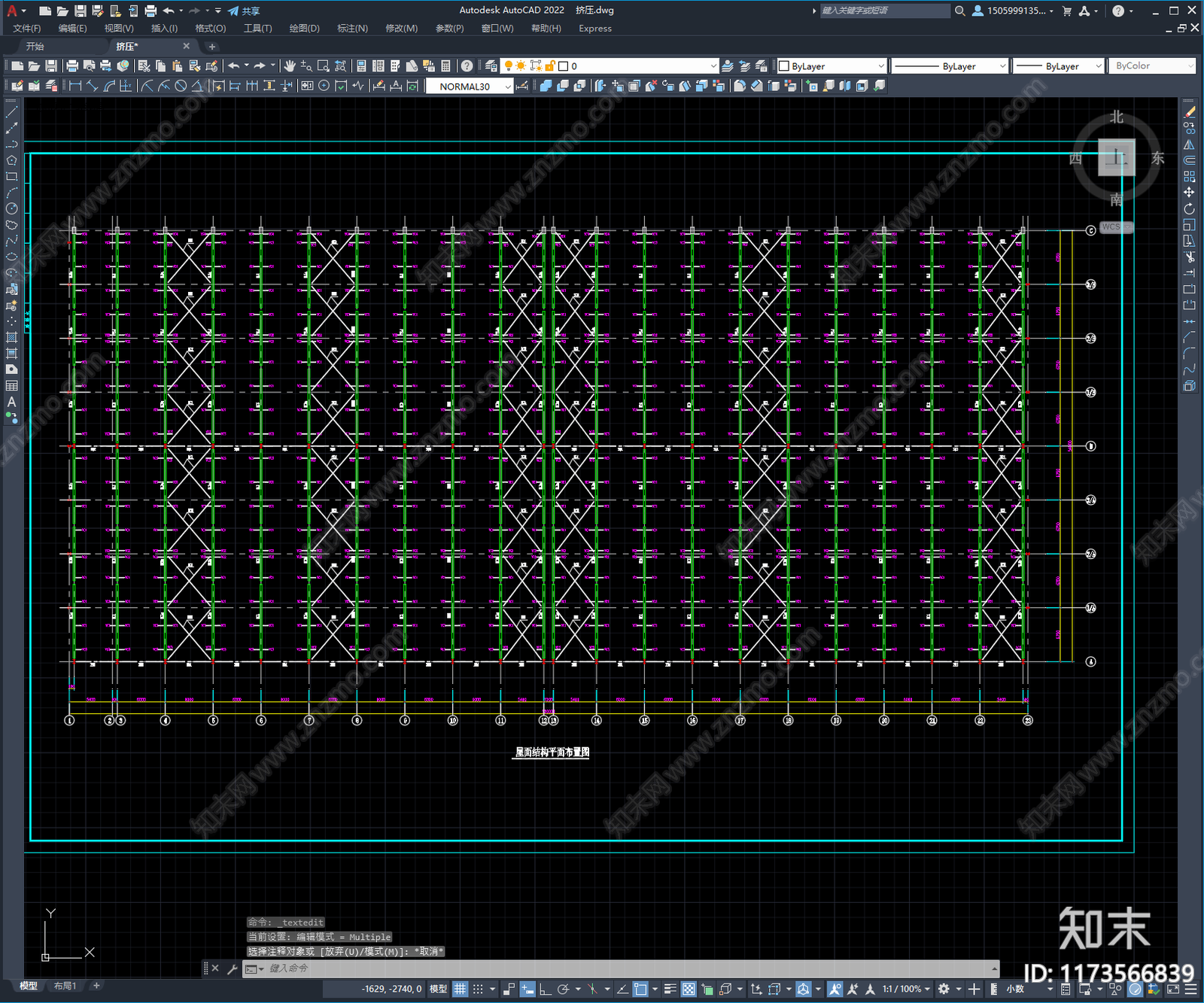This screenshot has width=1204, height=1003.
Task: Choose the Move tool in modify toolbar
Action: click(x=1189, y=193)
